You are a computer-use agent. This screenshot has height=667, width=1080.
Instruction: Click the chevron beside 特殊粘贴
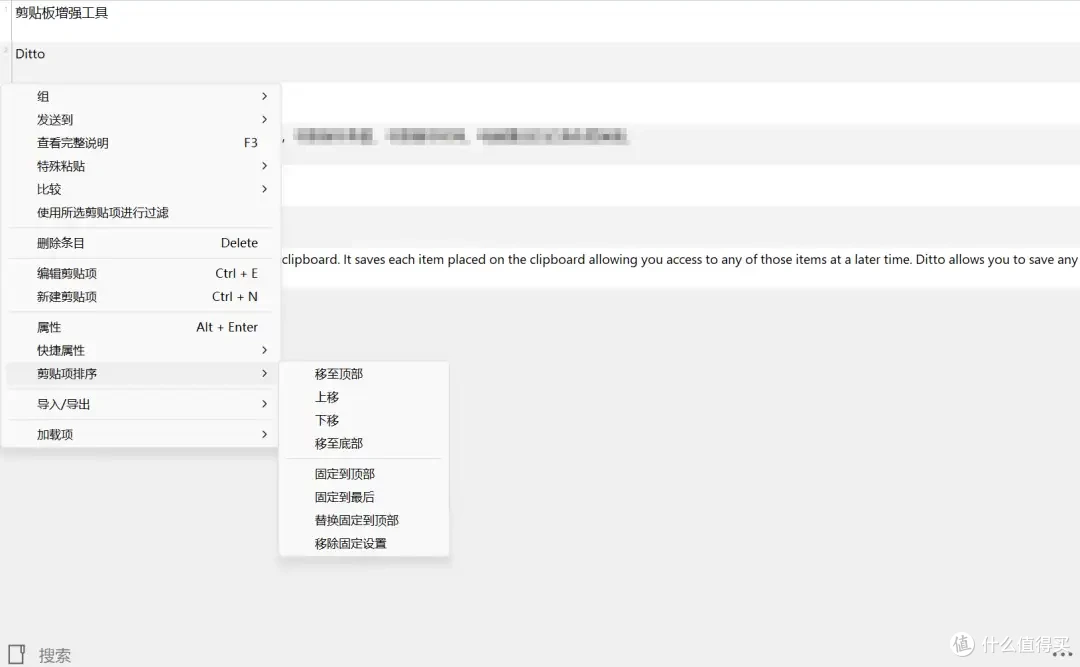tap(264, 166)
